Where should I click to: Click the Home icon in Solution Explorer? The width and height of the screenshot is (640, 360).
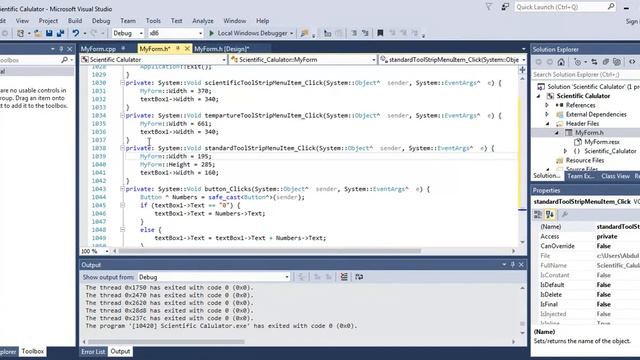[x=561, y=62]
